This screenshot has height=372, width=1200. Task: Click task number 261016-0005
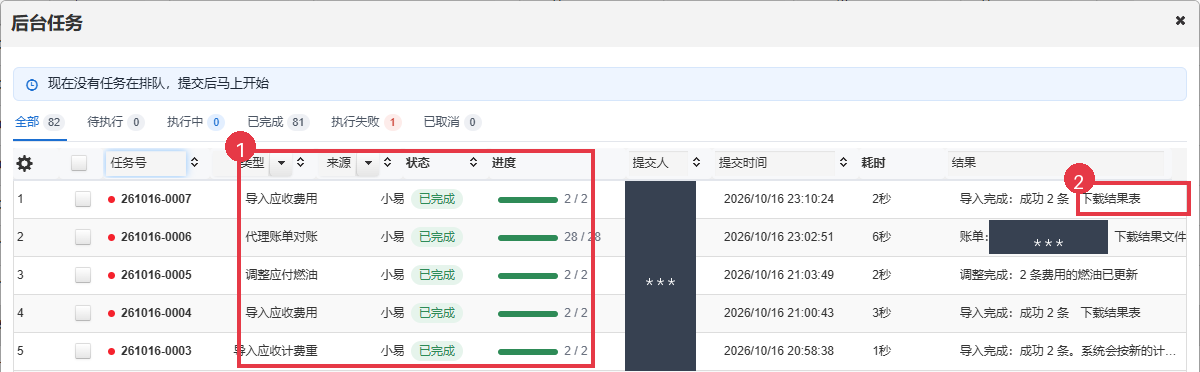coord(156,275)
